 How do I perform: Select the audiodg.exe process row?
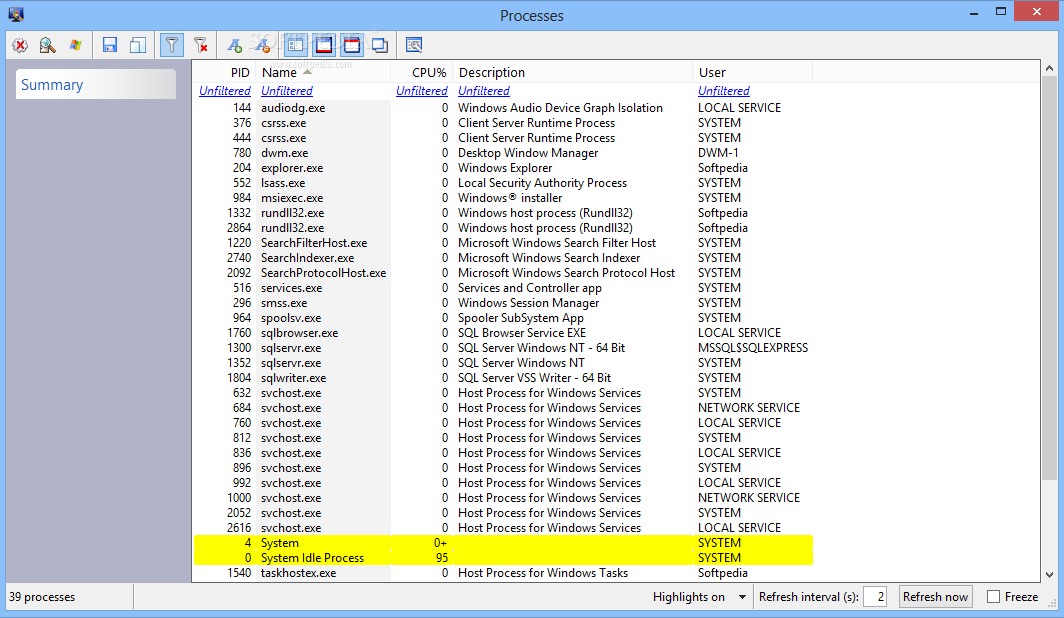(x=503, y=108)
